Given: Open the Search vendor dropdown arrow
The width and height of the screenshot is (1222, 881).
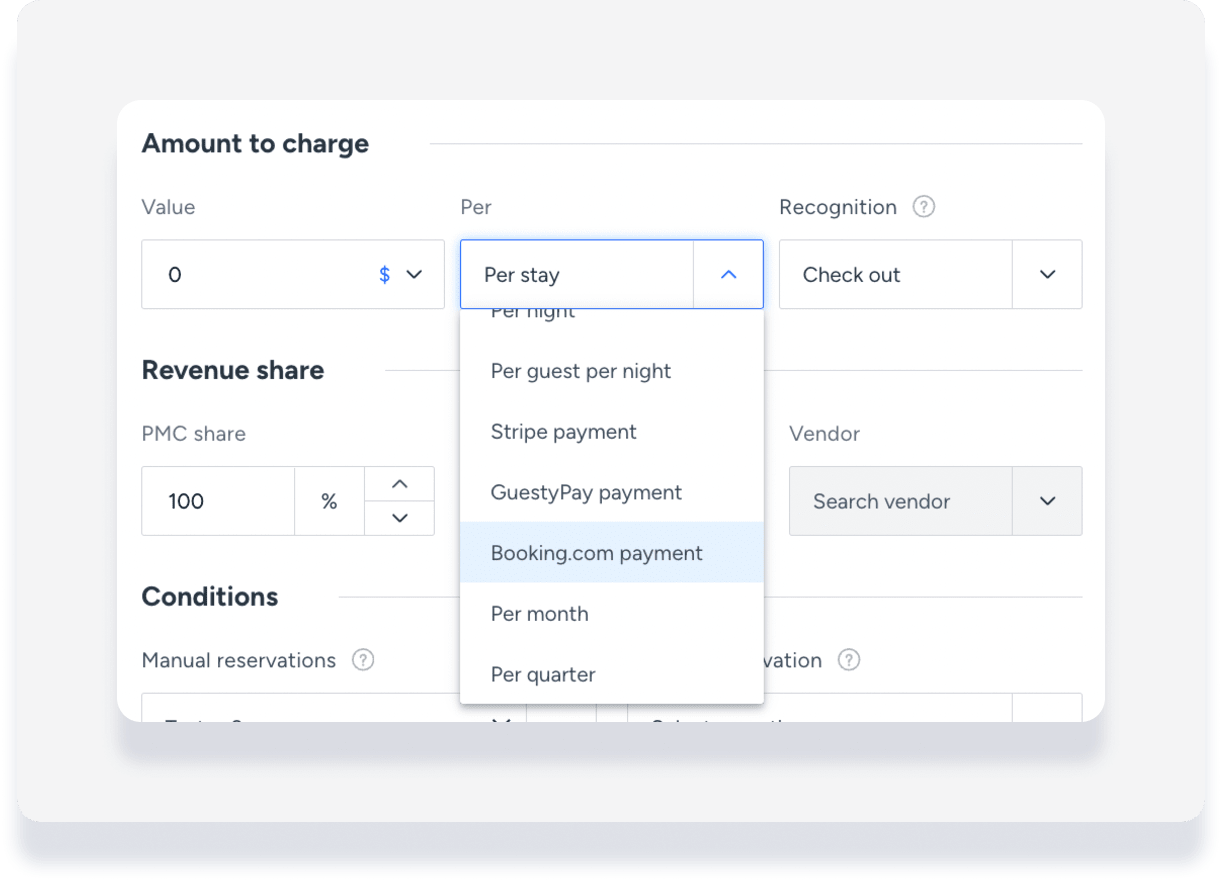Looking at the screenshot, I should (x=1047, y=501).
